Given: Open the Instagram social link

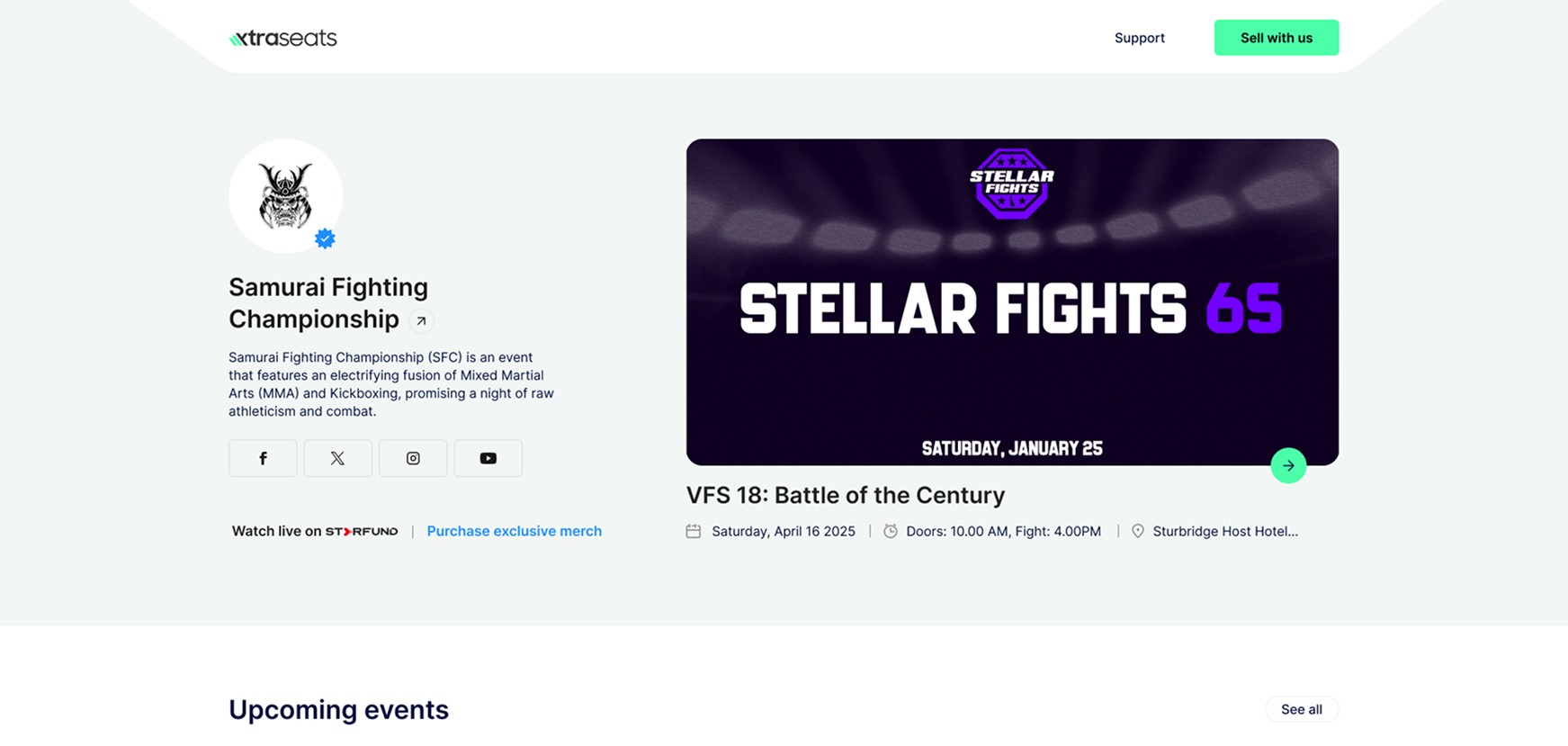Looking at the screenshot, I should (413, 458).
